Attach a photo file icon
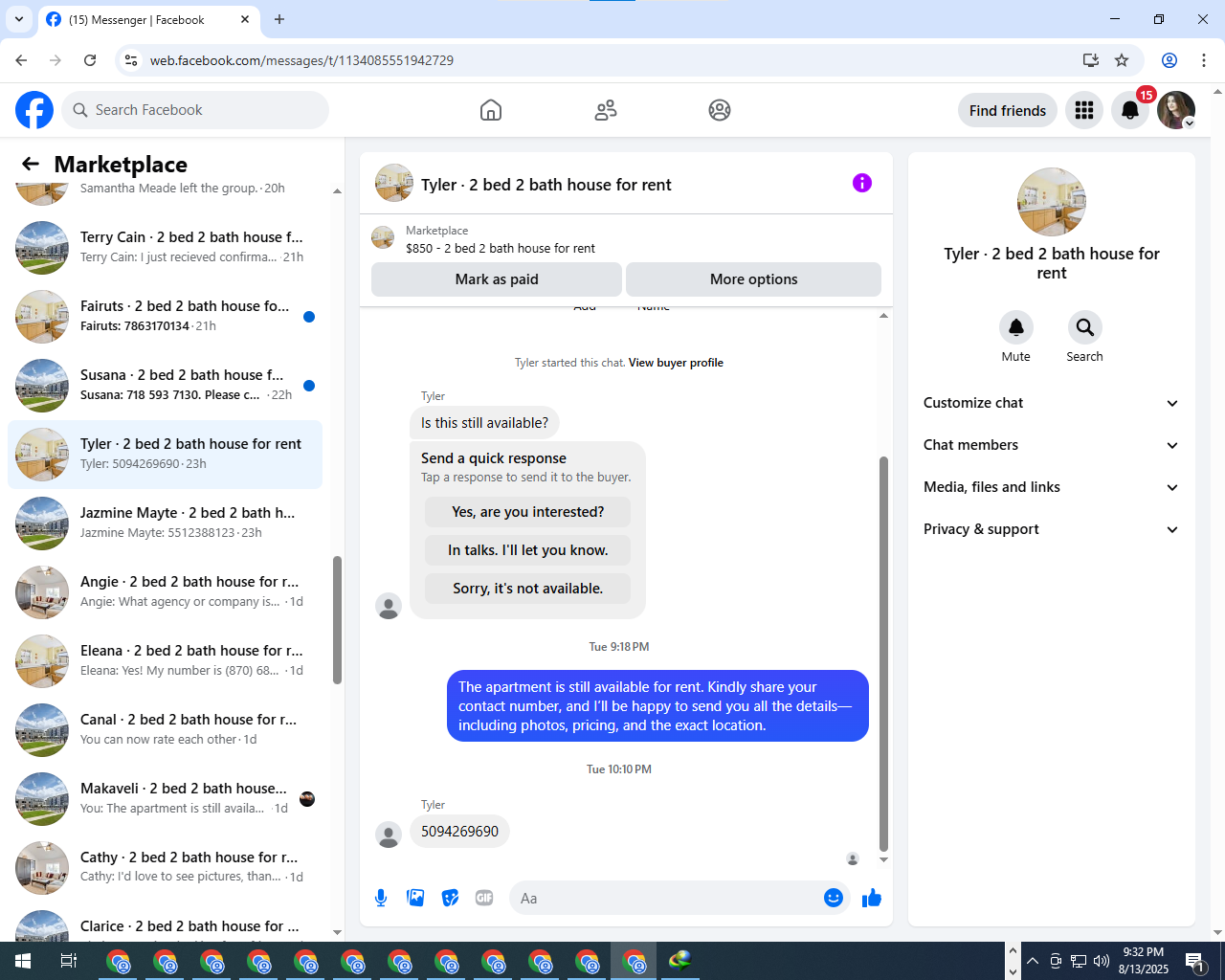Screen dimensions: 1225x980 pyautogui.click(x=415, y=898)
